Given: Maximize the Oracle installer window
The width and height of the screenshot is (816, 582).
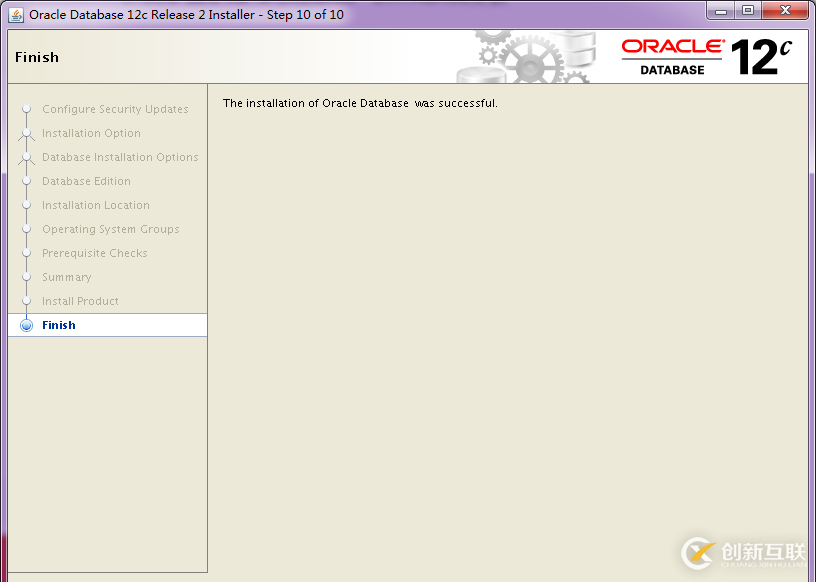Looking at the screenshot, I should [x=748, y=11].
